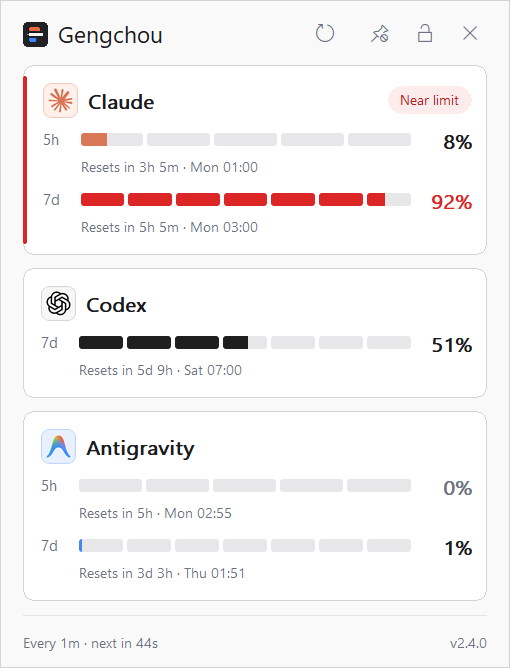
Task: Click the Antigravity rainbow arch icon
Action: tap(58, 446)
